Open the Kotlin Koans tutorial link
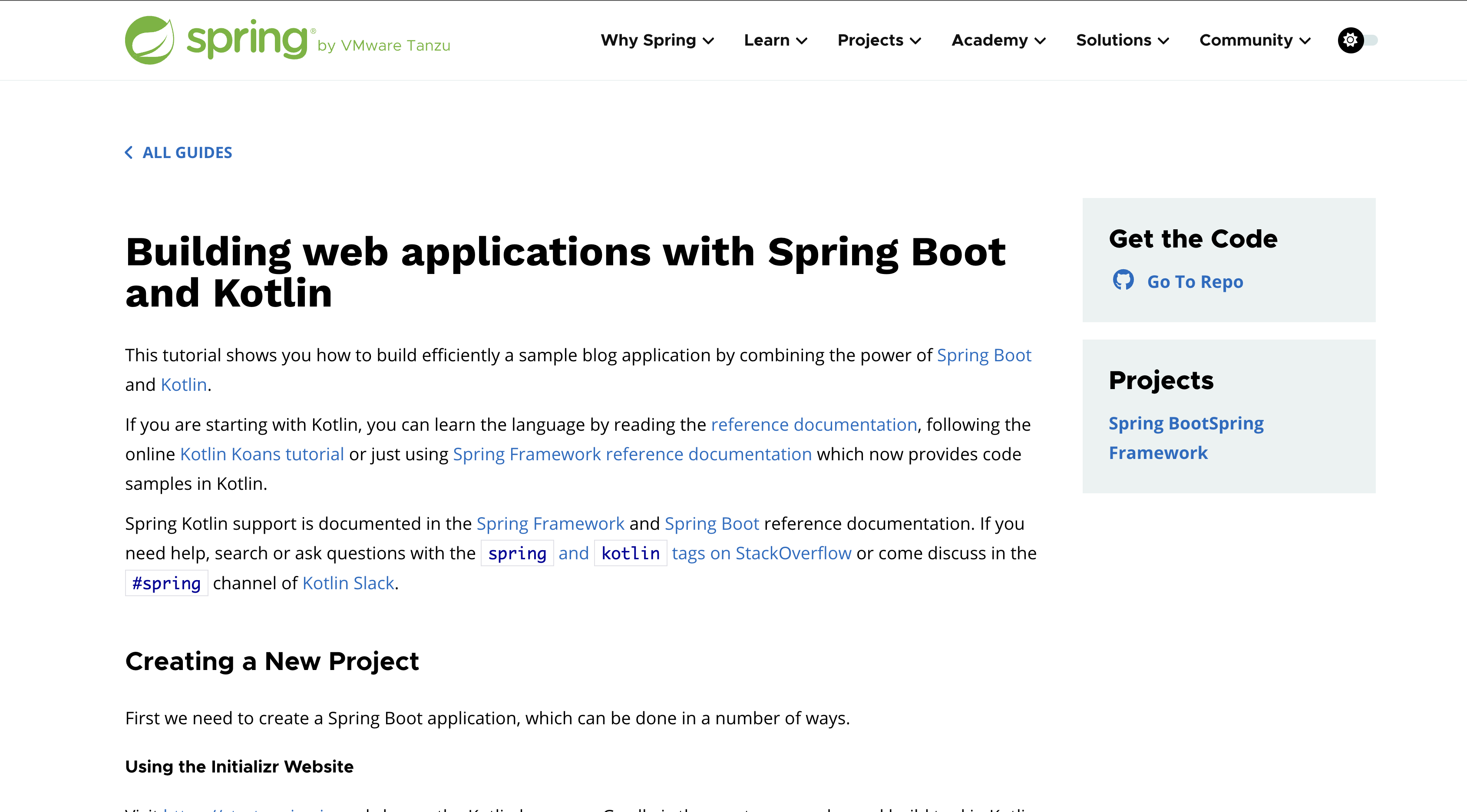1467x812 pixels. (262, 454)
